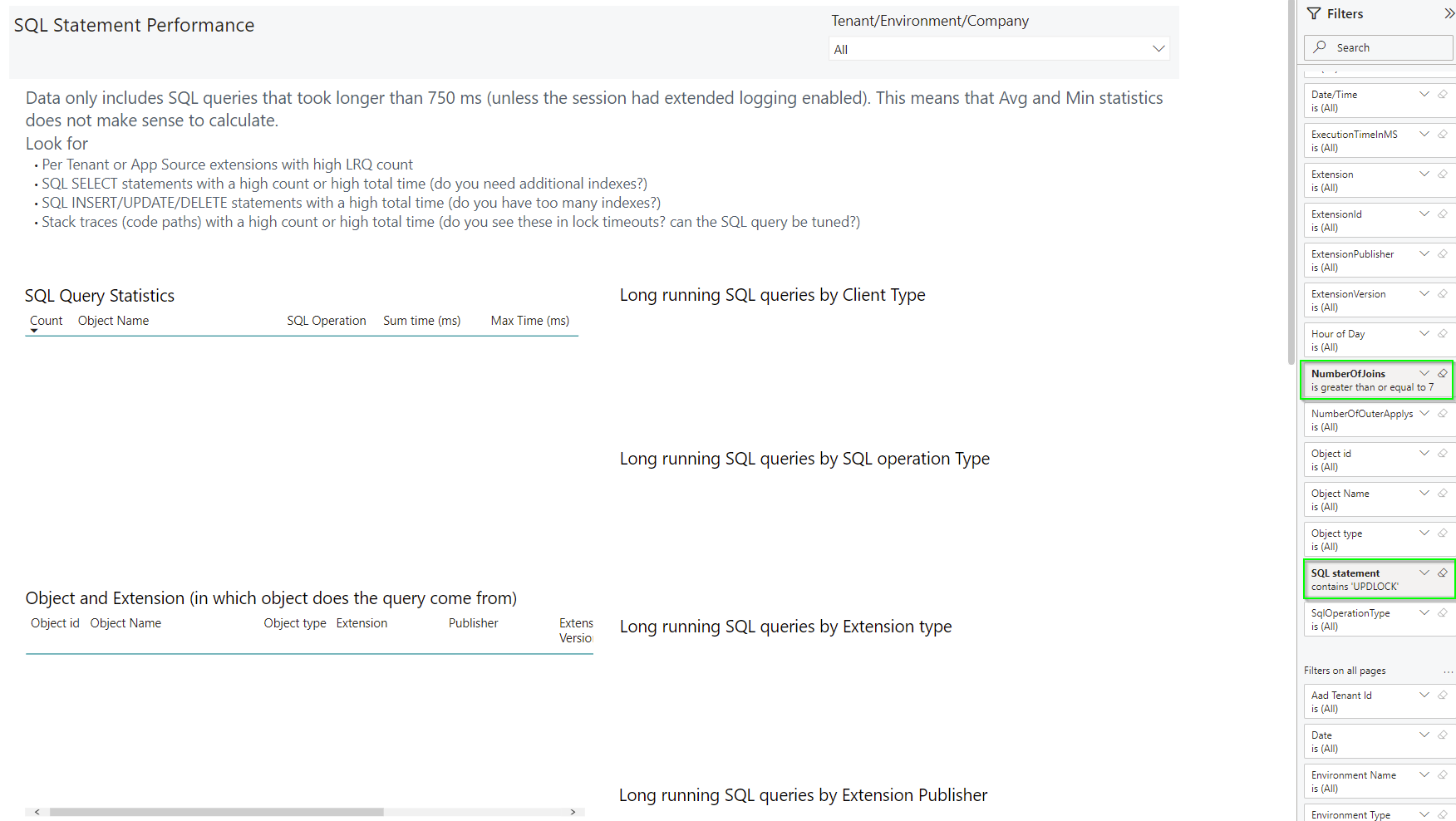Screen dimensions: 1456x821
Task: Erase the SQL statement 'UPDLOCK' filter
Action: pyautogui.click(x=1443, y=573)
